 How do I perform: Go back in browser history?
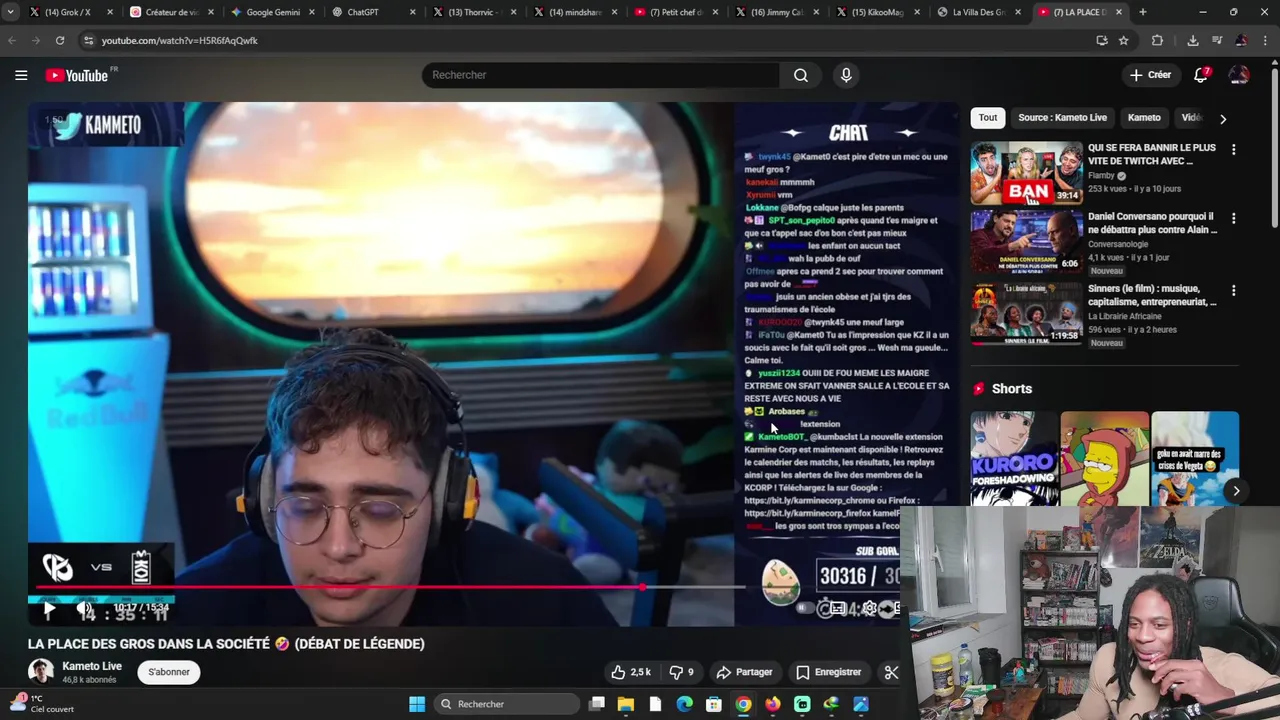coord(12,40)
